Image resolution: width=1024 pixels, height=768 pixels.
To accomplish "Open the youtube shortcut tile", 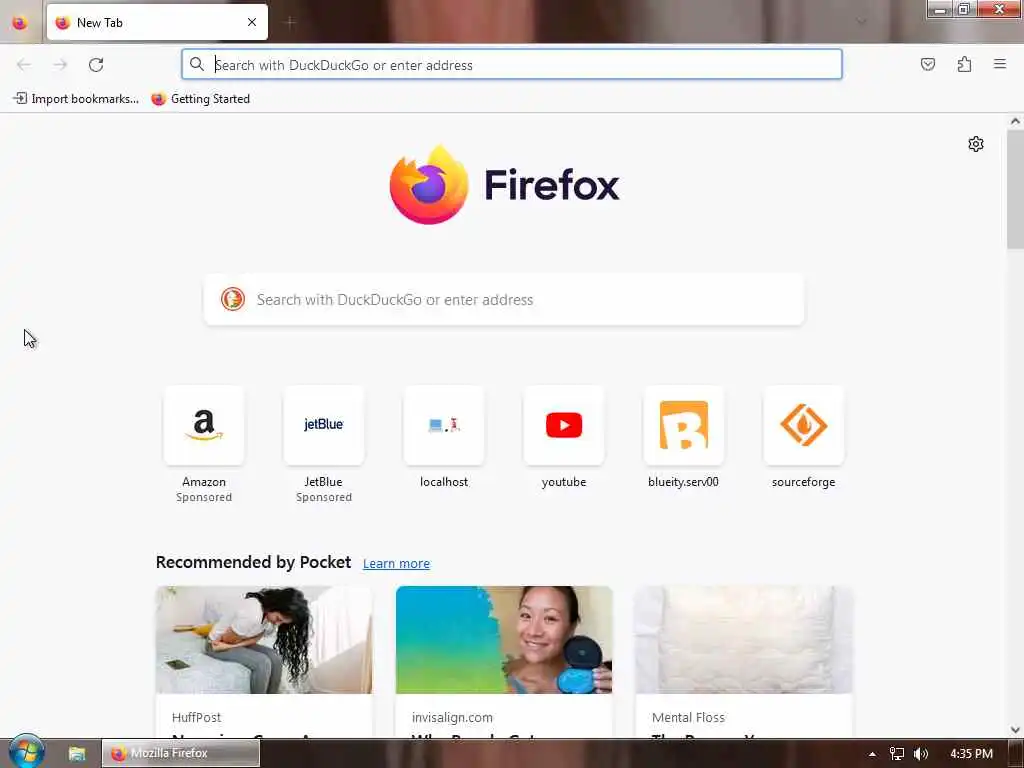I will (564, 425).
